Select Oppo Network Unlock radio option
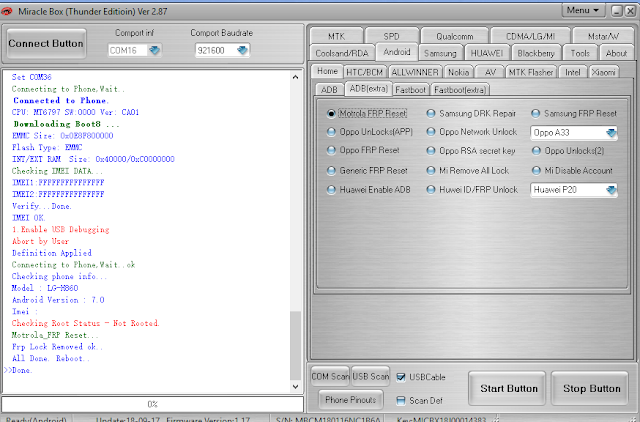The height and width of the screenshot is (422, 640). tap(431, 132)
